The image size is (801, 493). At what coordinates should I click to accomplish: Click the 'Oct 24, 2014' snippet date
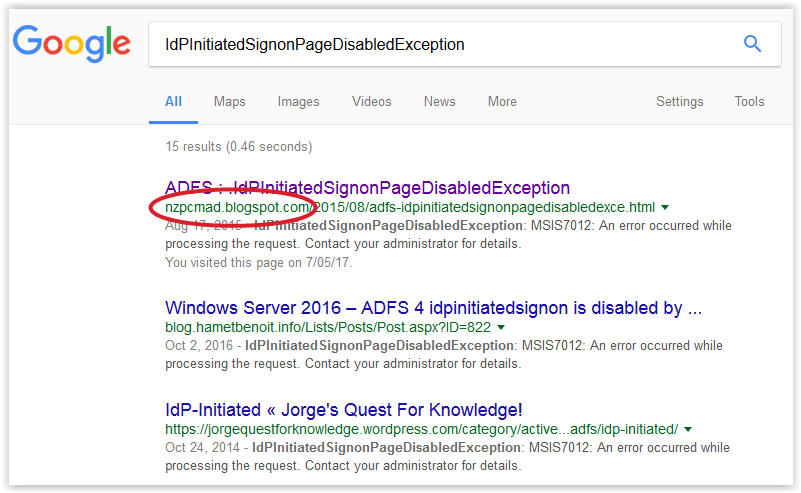point(202,448)
